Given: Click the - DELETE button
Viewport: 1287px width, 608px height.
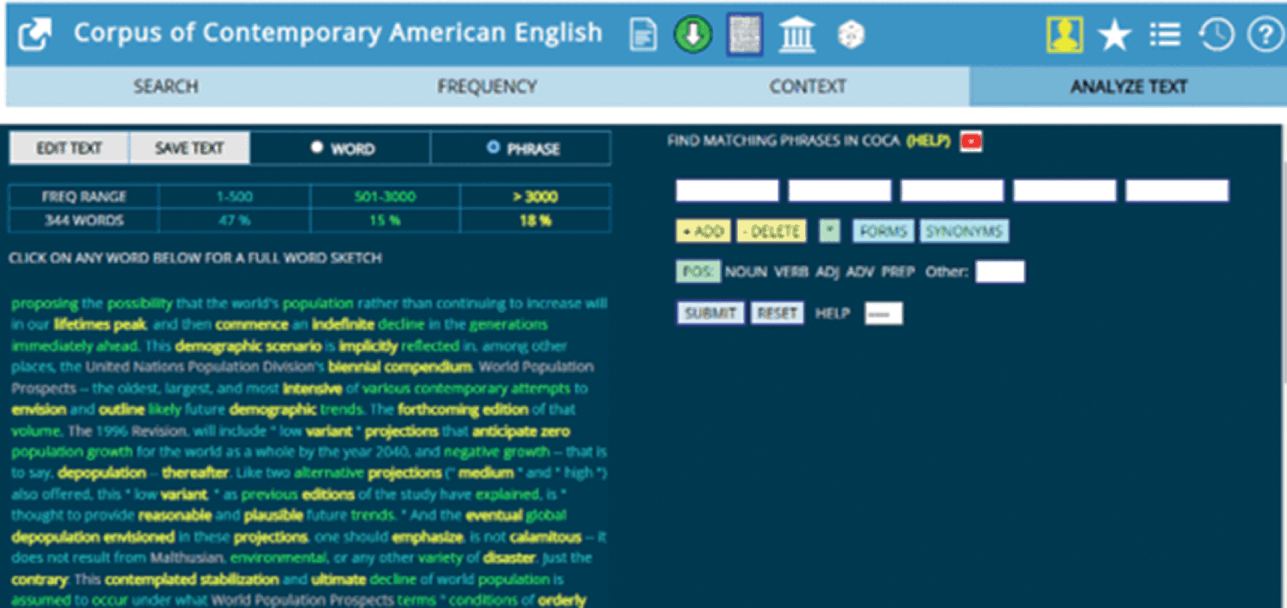Looking at the screenshot, I should coord(771,232).
